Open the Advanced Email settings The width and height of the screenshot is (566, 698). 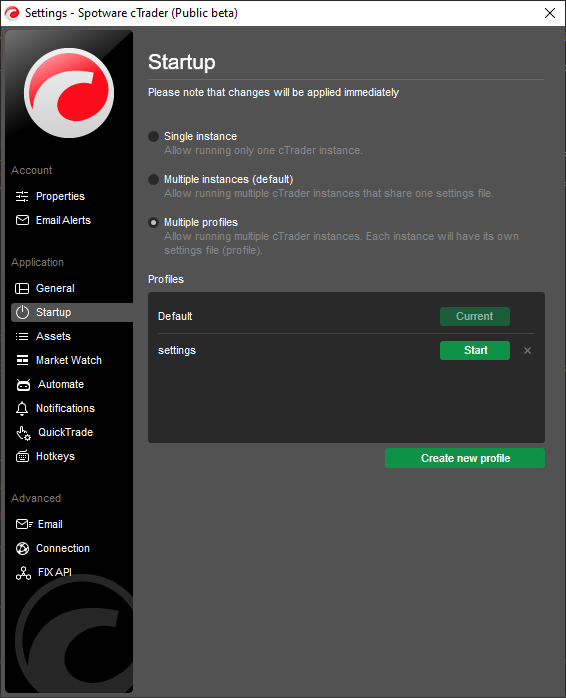coord(50,524)
